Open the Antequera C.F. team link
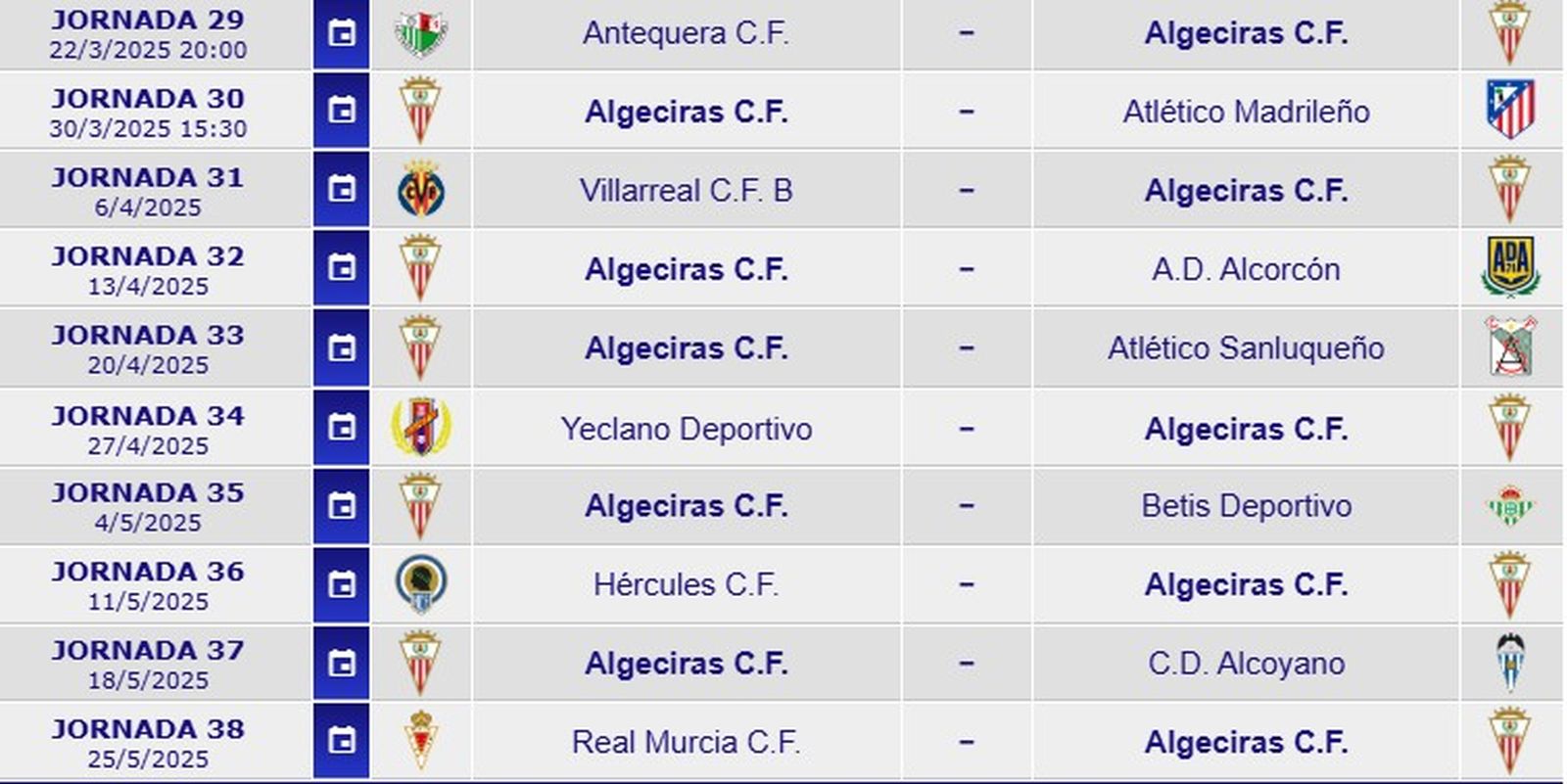This screenshot has width=1567, height=784. [x=687, y=31]
